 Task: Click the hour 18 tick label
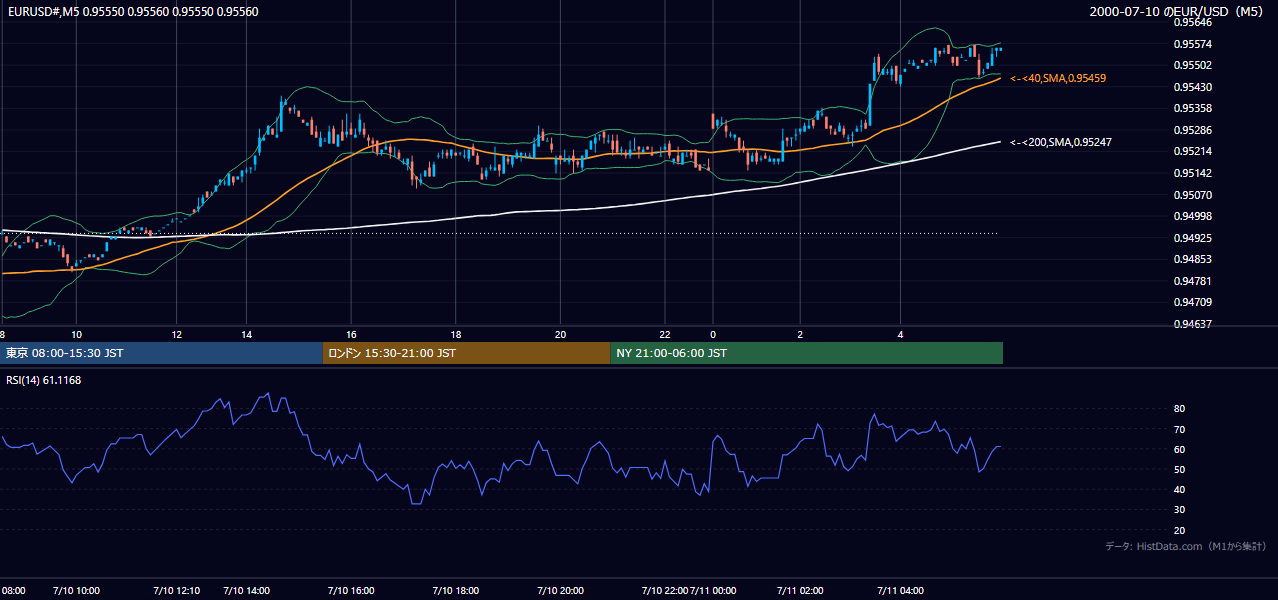coord(456,334)
